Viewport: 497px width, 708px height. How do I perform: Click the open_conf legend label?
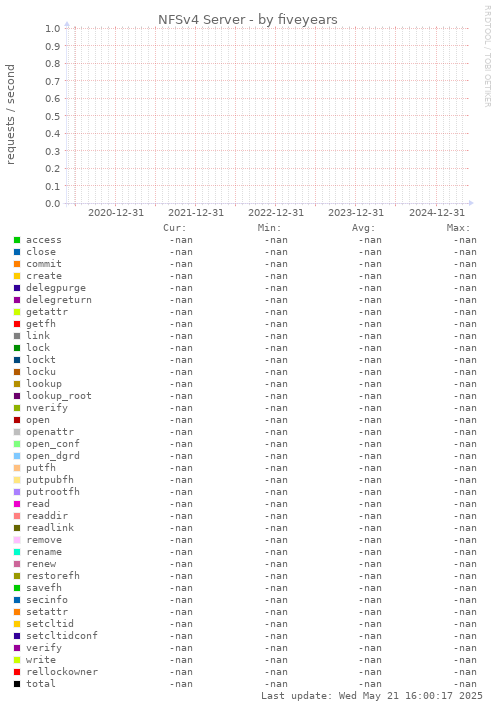53,444
